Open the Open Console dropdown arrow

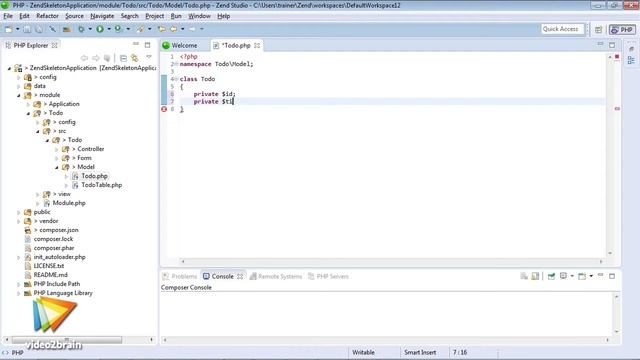(591, 276)
